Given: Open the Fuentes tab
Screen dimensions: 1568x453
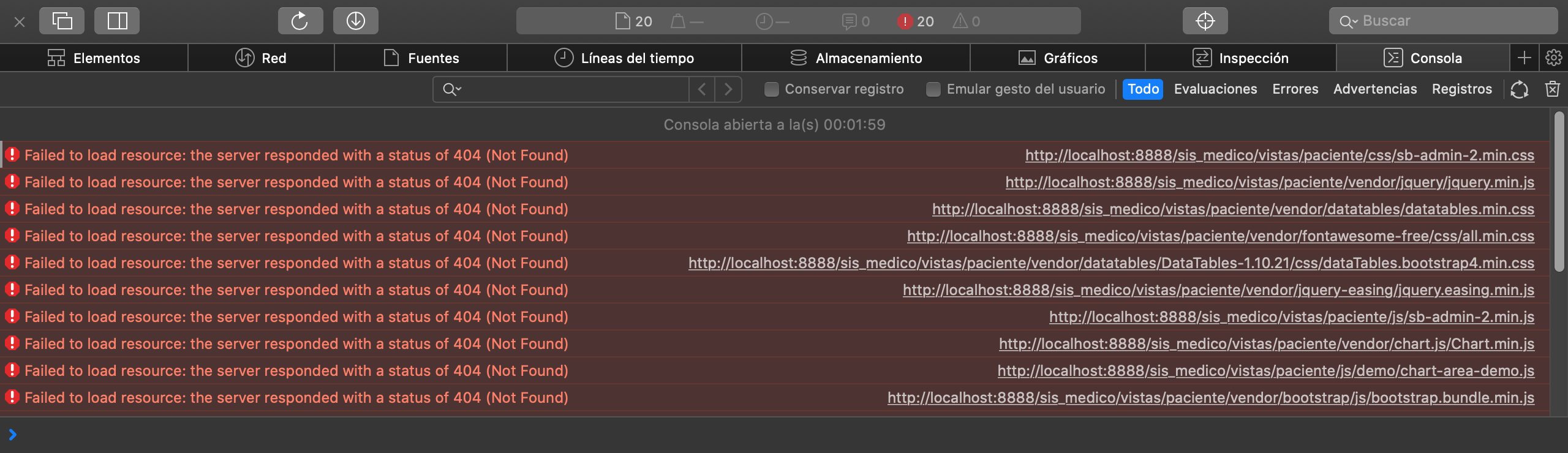Looking at the screenshot, I should 421,58.
